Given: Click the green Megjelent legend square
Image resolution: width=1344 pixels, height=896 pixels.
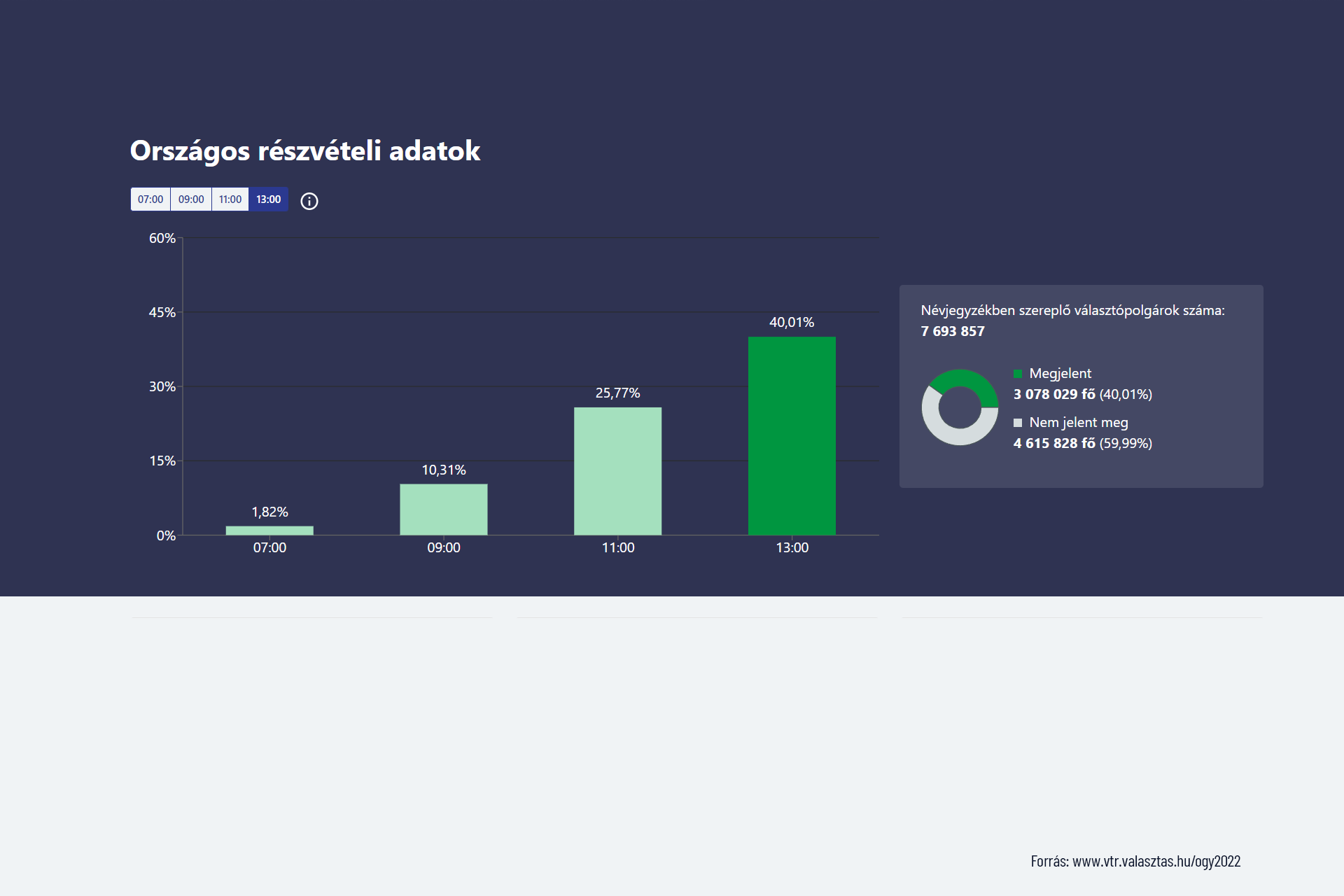Looking at the screenshot, I should pos(1018,374).
